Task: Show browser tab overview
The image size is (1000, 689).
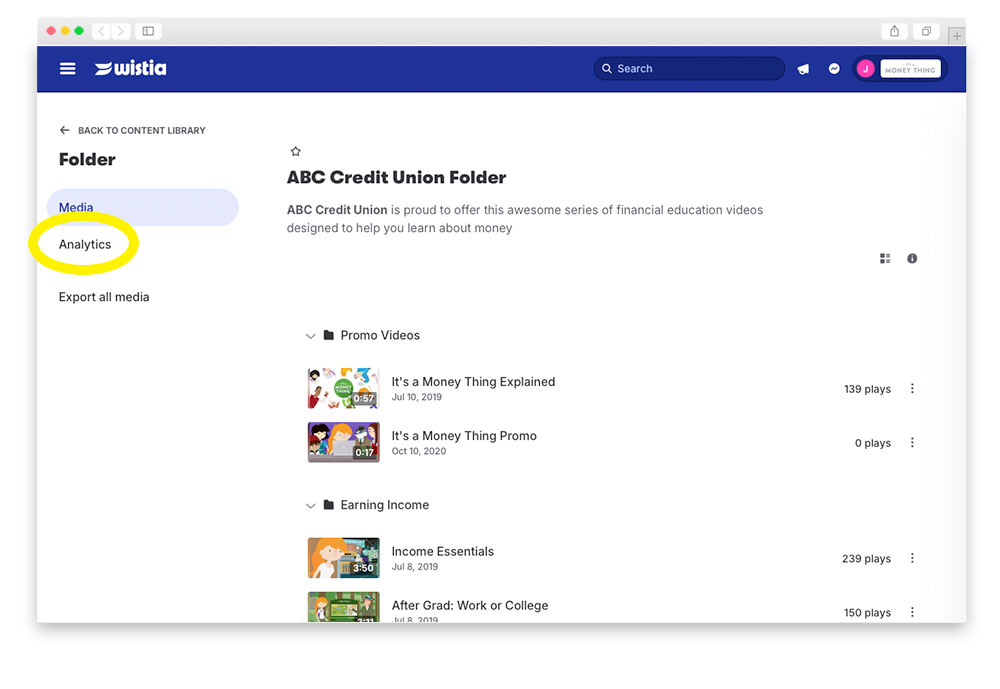Action: (x=927, y=31)
